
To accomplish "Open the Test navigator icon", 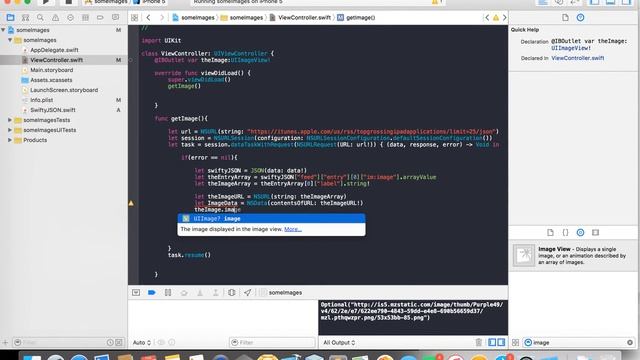I will [x=70, y=18].
